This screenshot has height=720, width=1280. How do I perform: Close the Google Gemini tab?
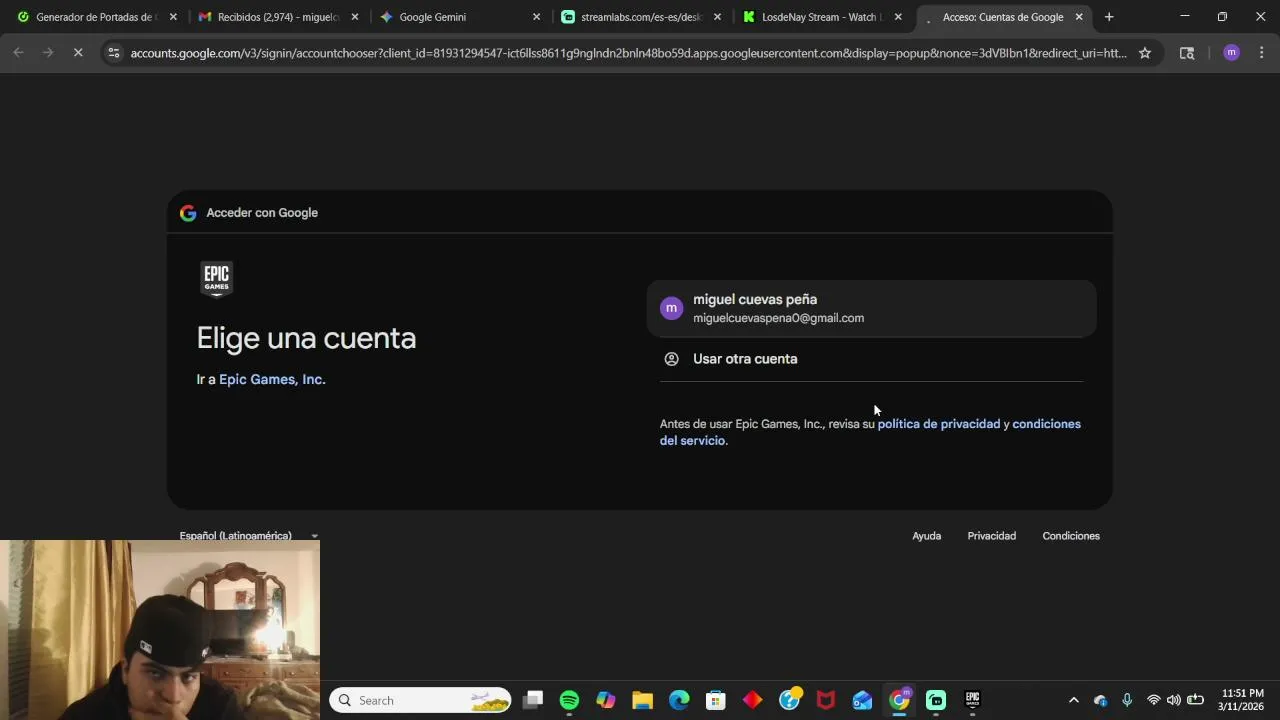536,17
